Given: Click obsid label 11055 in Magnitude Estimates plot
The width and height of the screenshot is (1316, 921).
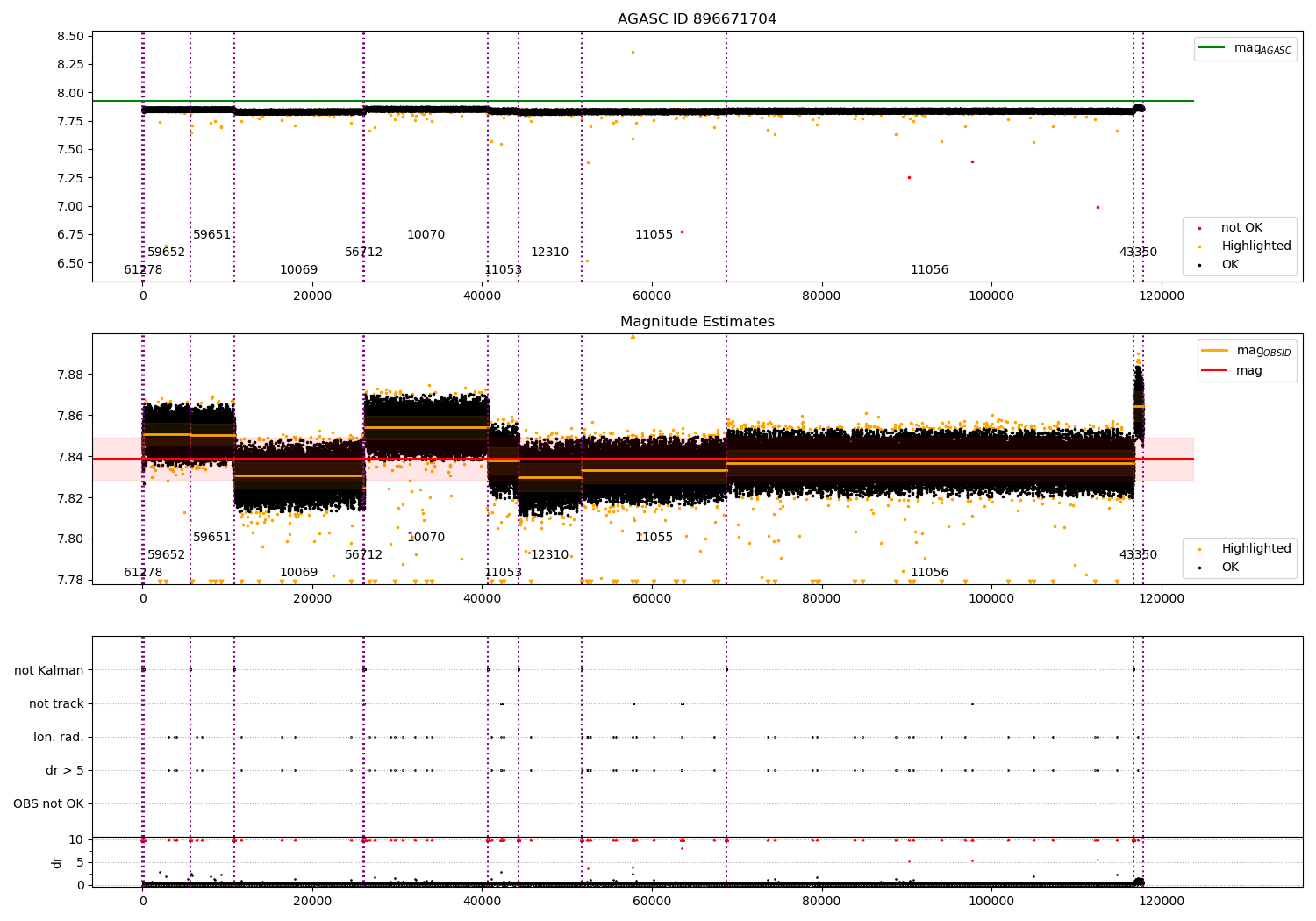Looking at the screenshot, I should coord(654,538).
